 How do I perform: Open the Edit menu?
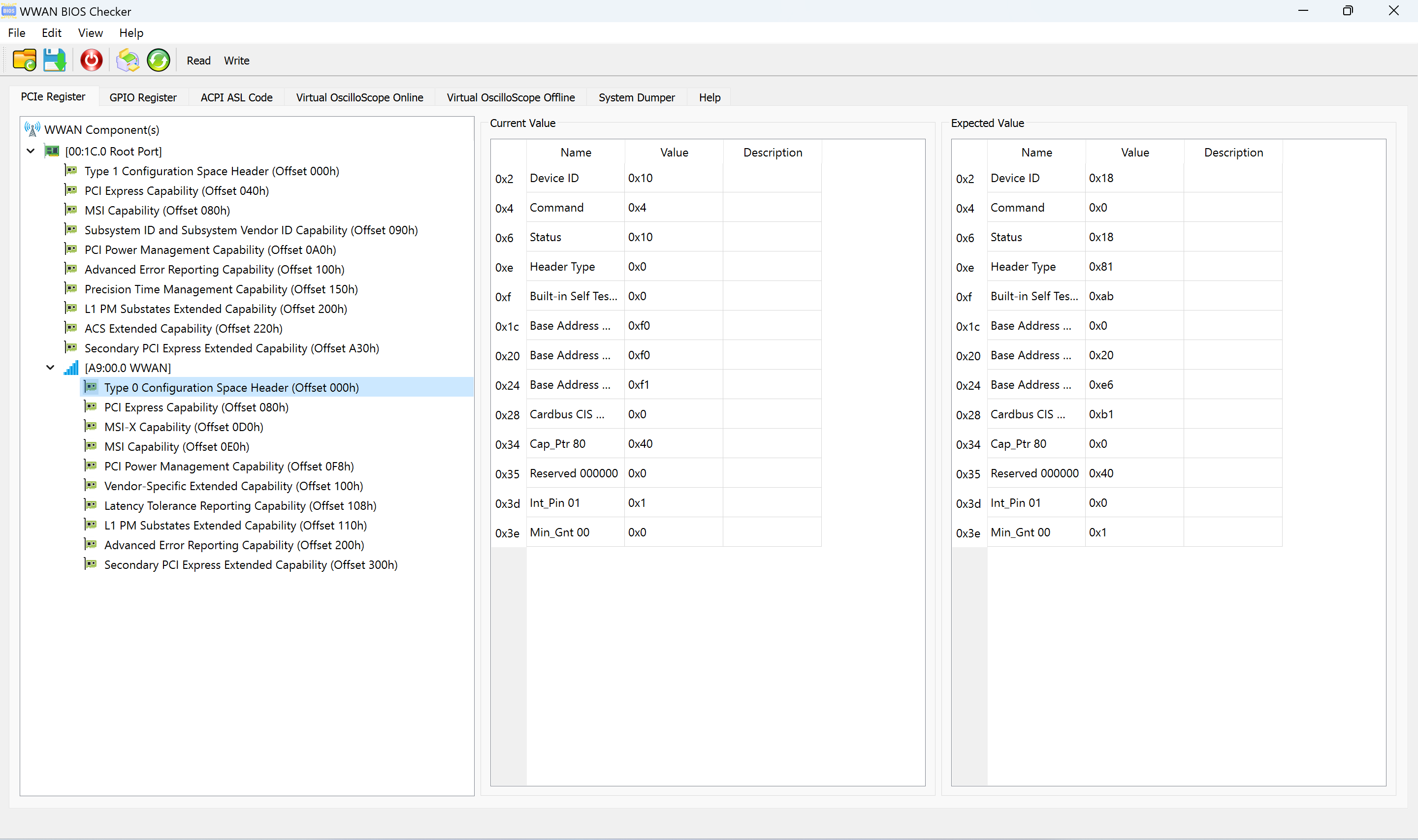coord(52,33)
